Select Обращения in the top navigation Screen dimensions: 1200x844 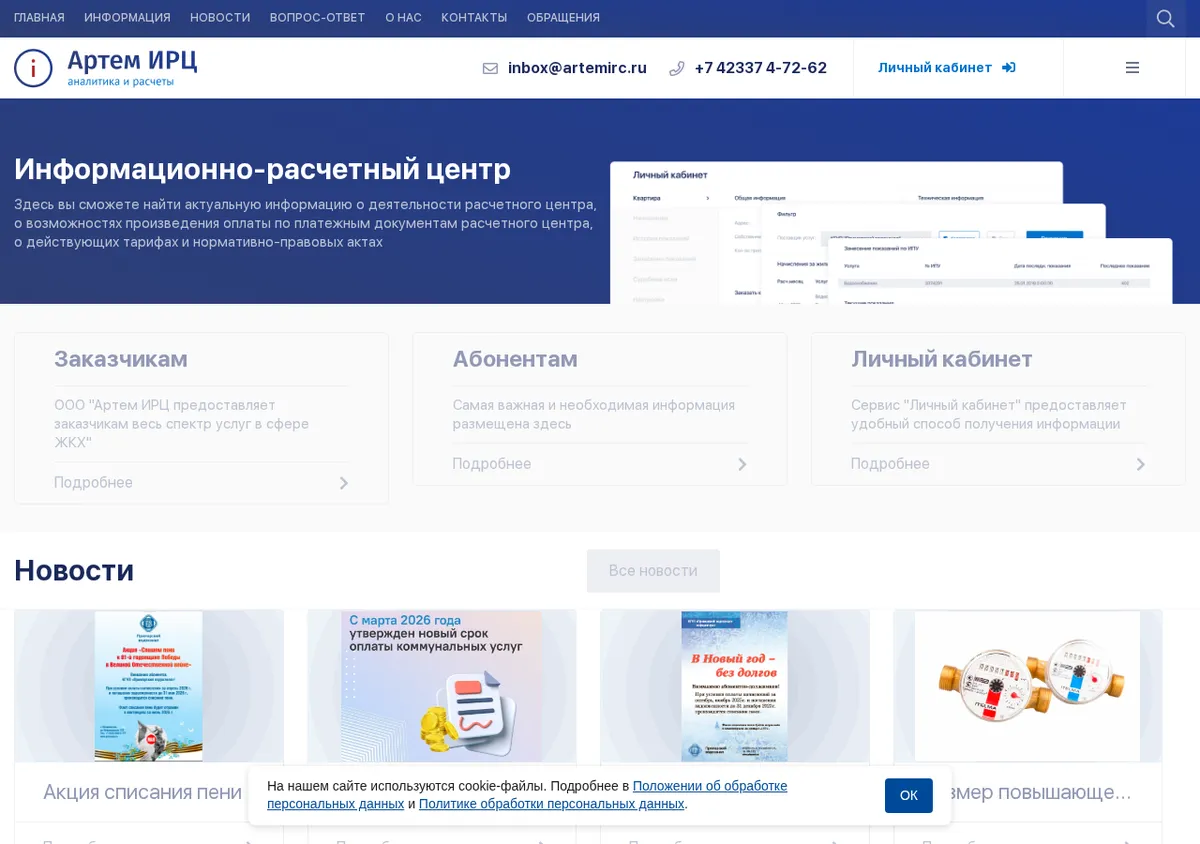[x=563, y=18]
